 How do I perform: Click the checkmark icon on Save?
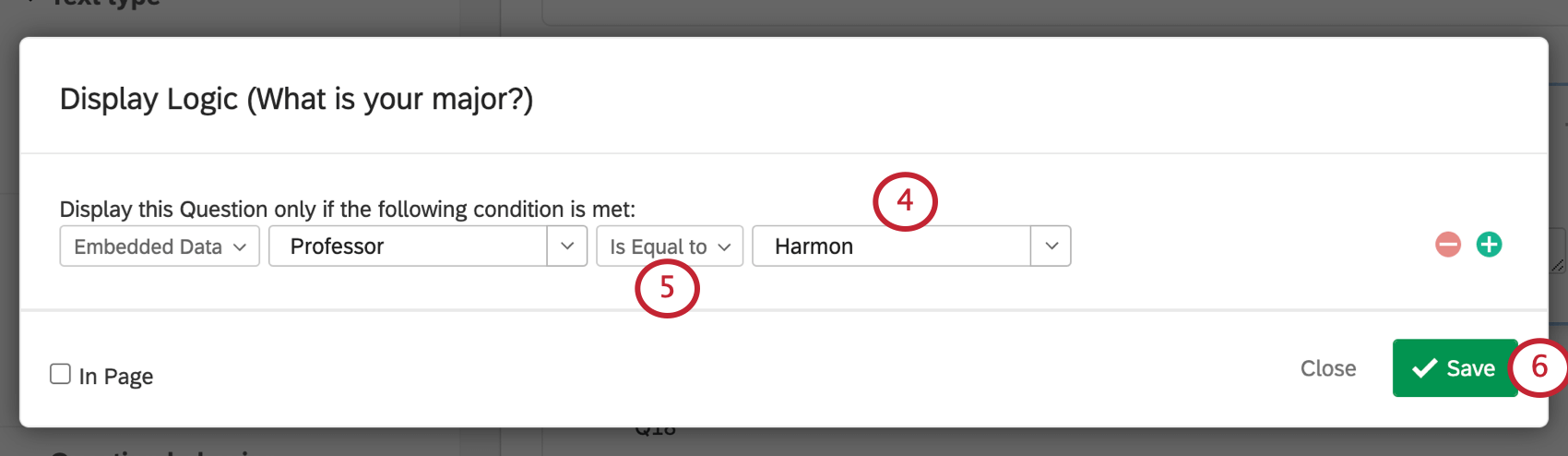[x=1424, y=368]
